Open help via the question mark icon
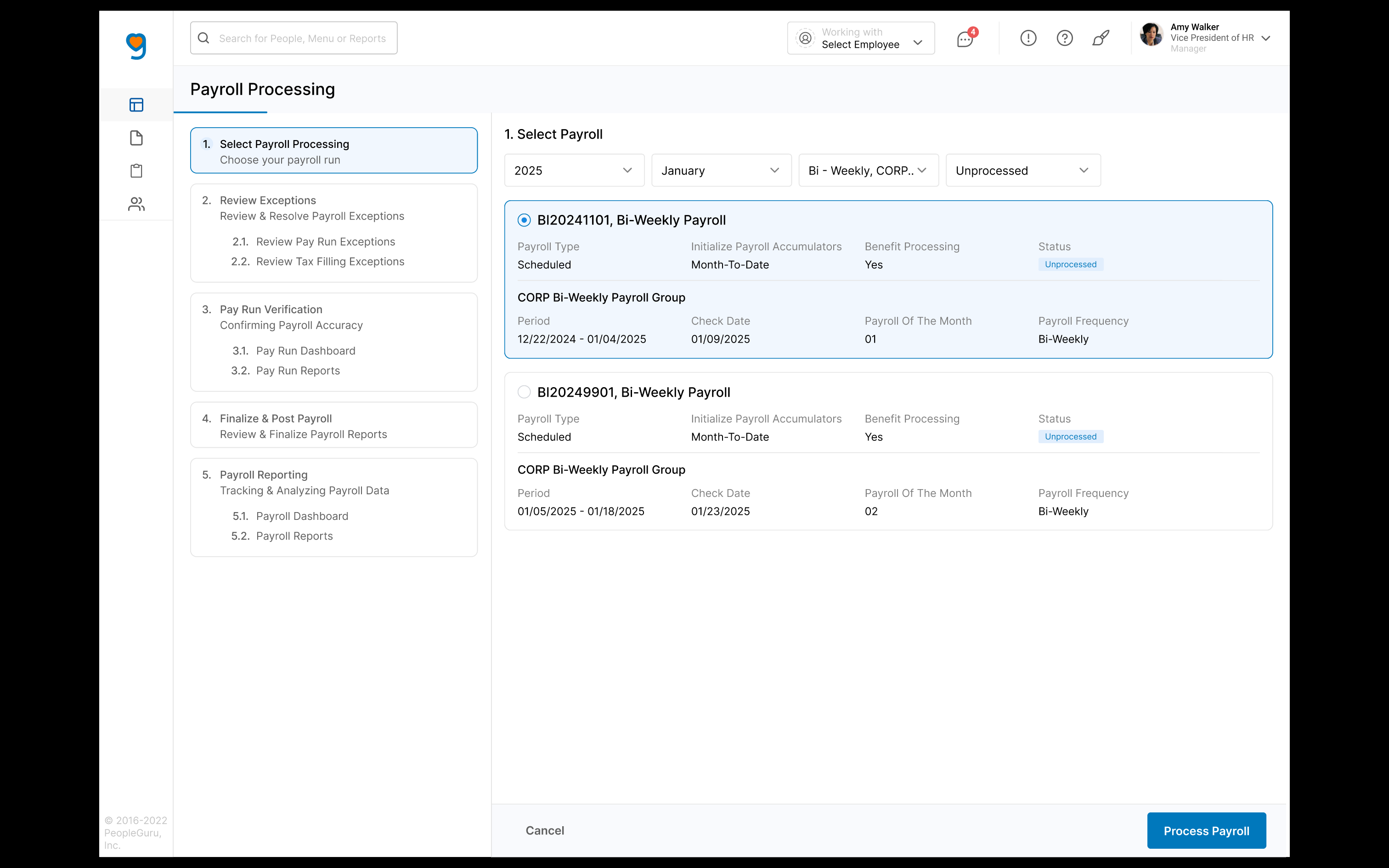 point(1064,38)
